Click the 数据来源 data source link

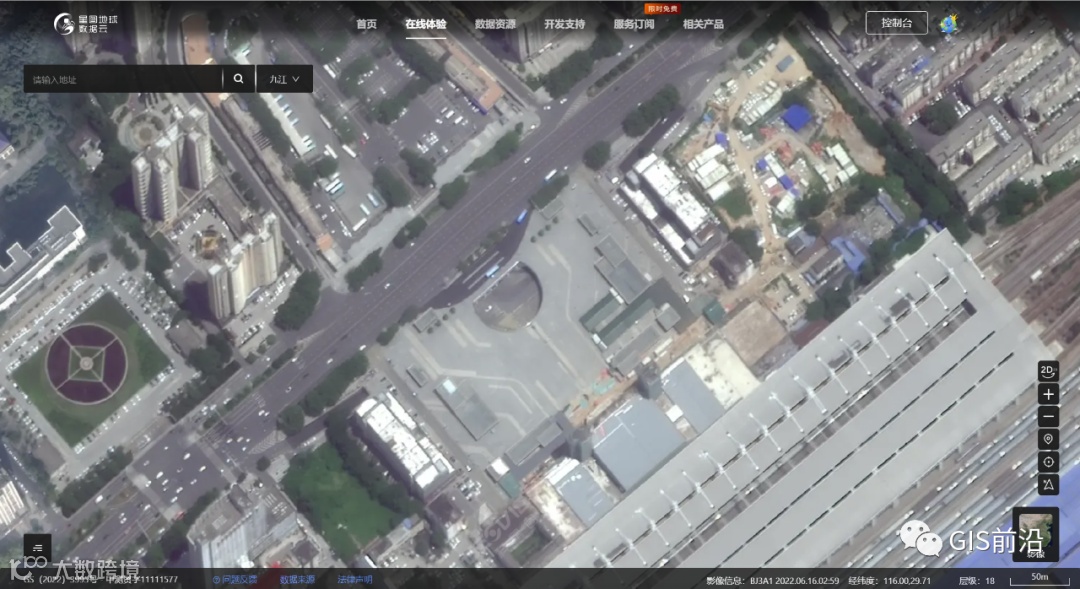[298, 579]
